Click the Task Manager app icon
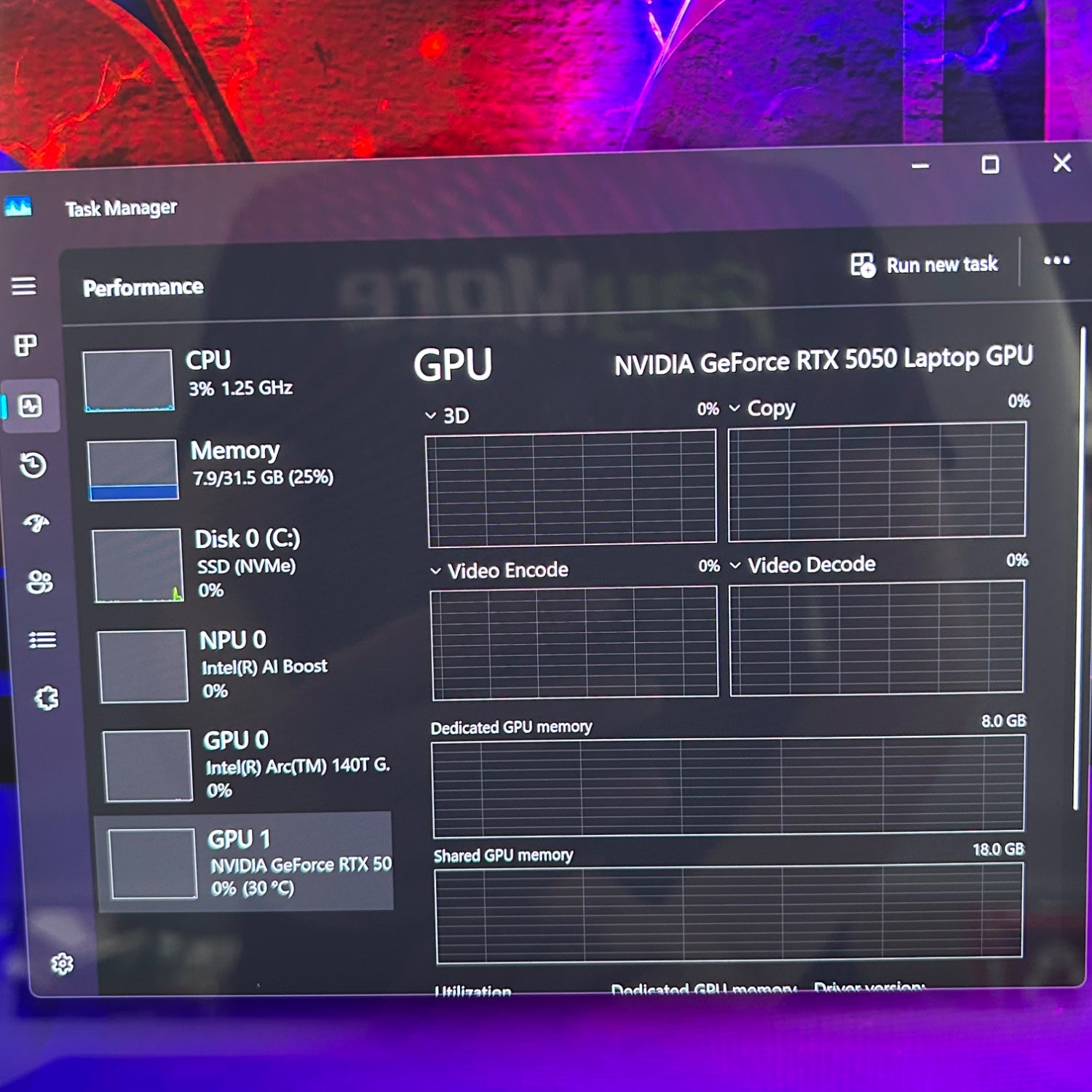 18,207
